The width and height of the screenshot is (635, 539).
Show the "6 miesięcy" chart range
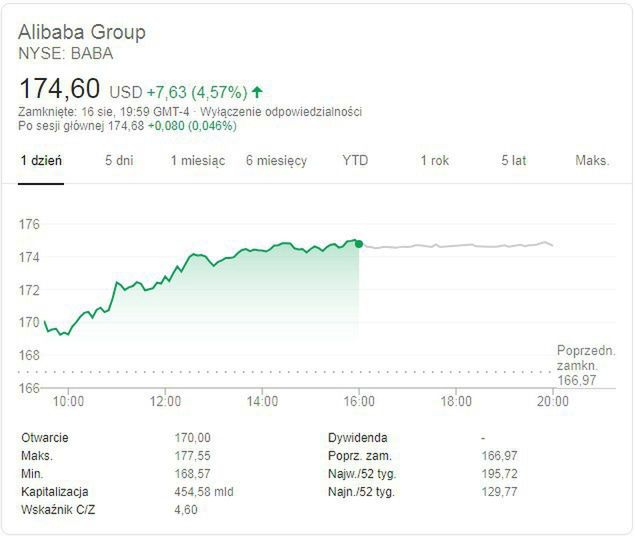click(276, 161)
